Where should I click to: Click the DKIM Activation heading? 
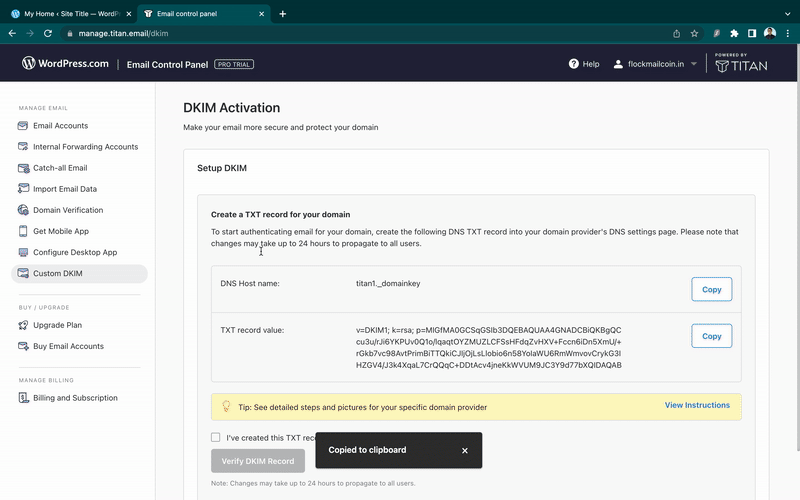pos(232,108)
